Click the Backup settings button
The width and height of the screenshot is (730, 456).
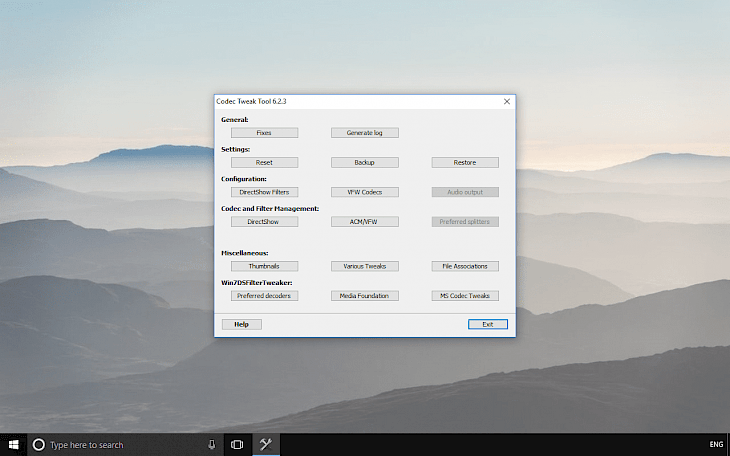click(x=365, y=163)
